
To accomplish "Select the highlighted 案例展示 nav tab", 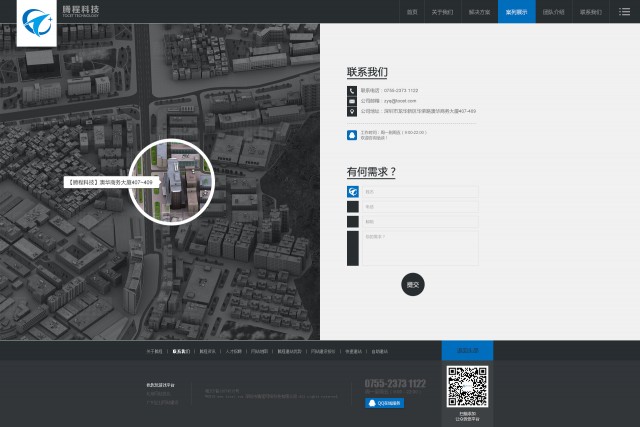I will (517, 12).
